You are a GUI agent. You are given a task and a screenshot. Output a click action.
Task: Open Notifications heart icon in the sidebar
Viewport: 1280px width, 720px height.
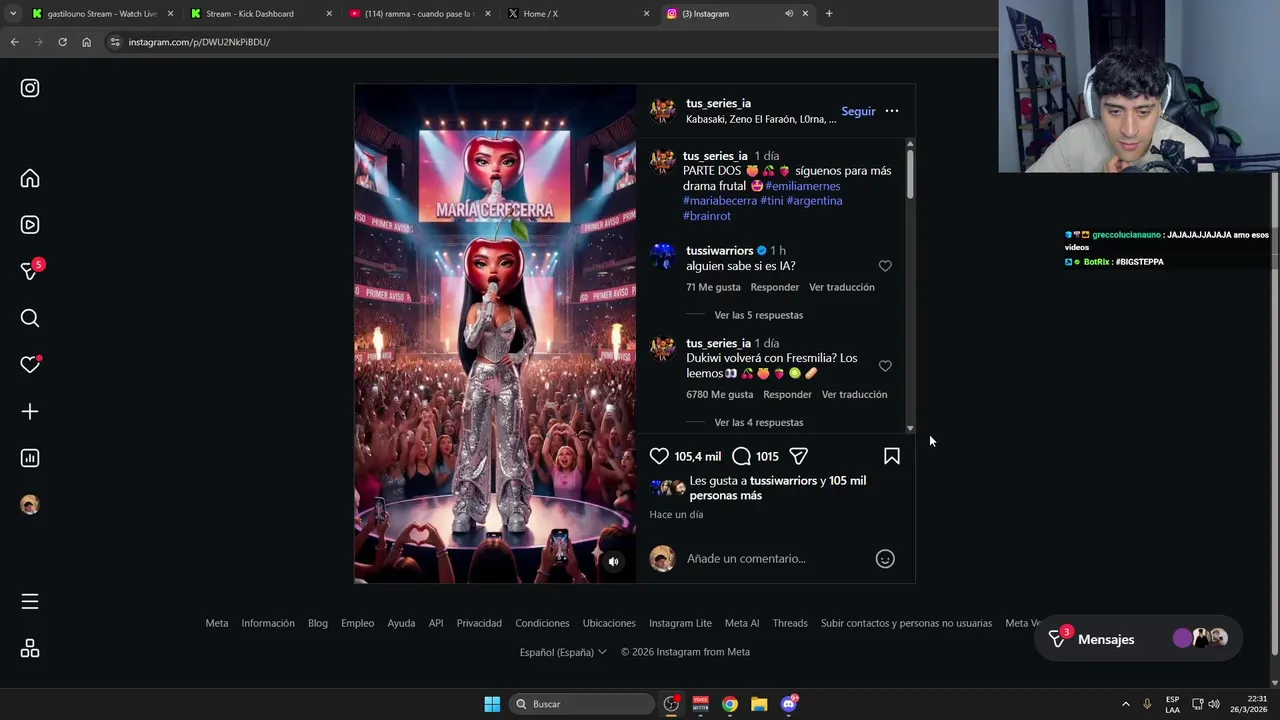pyautogui.click(x=30, y=365)
